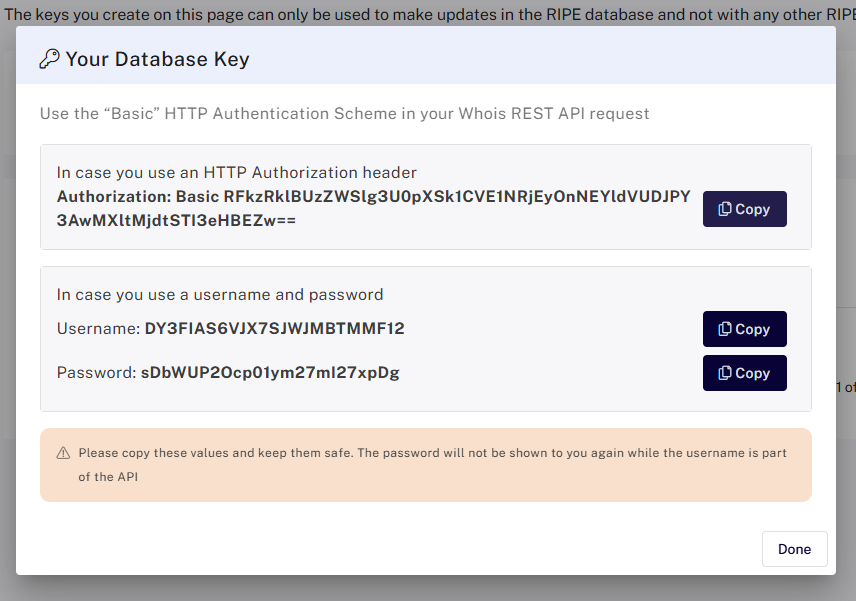Viewport: 856px width, 601px height.
Task: Click the 'Your Database Key' title
Action: click(157, 59)
